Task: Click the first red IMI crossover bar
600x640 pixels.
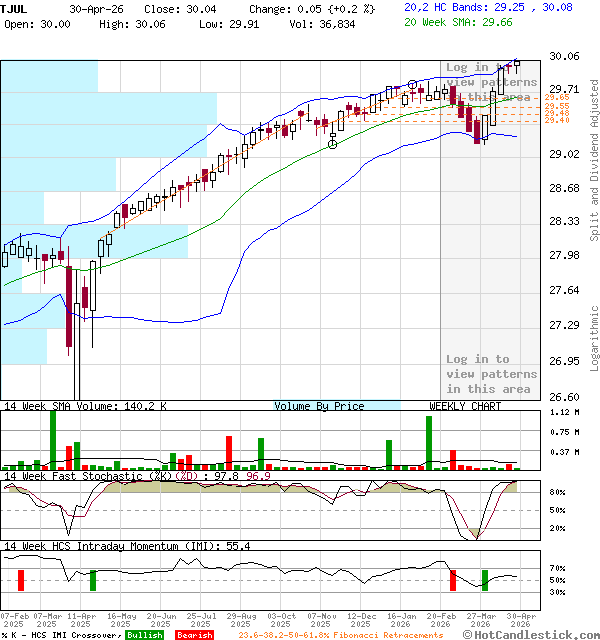Action: point(20,580)
